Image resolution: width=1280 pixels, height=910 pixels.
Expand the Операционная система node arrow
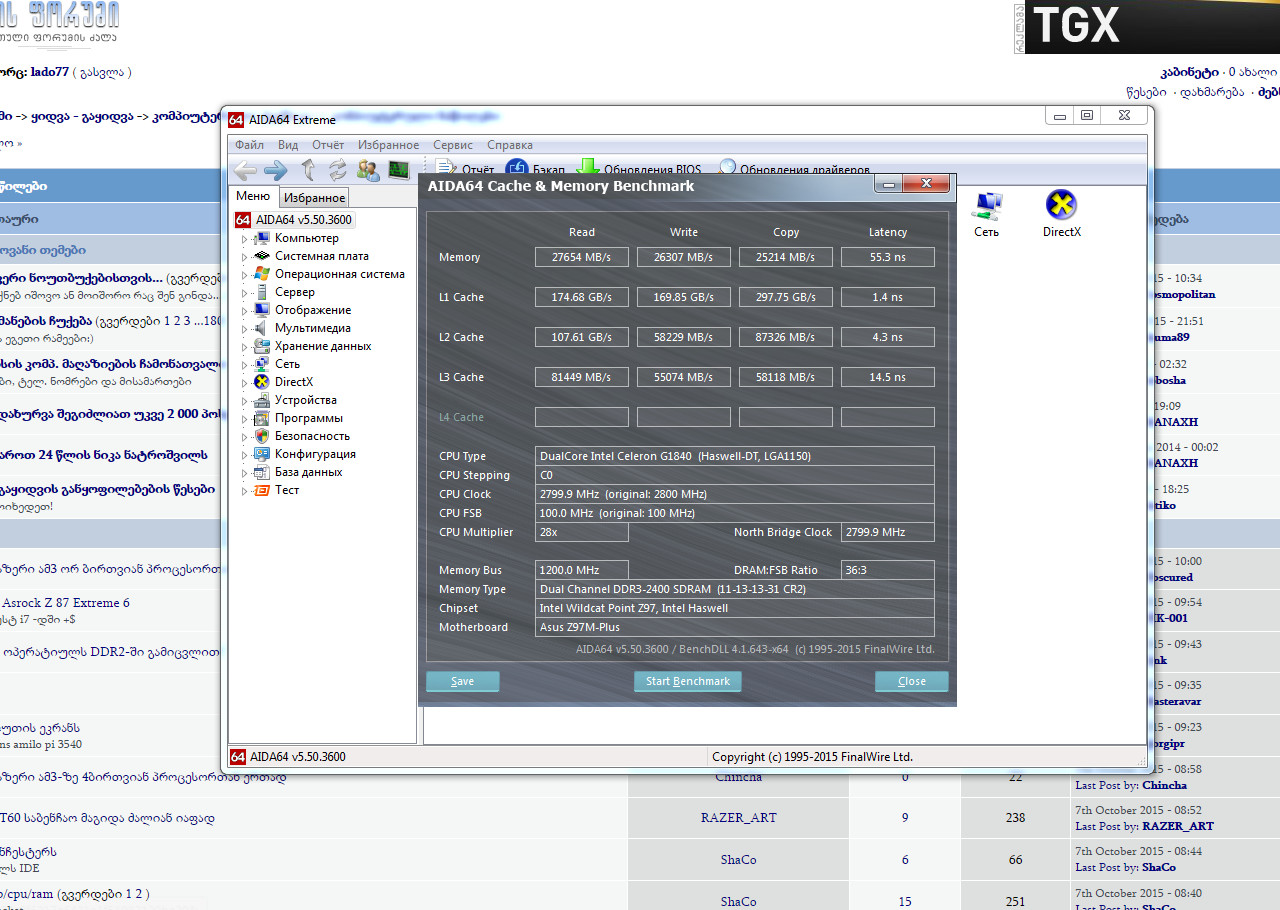(x=244, y=275)
